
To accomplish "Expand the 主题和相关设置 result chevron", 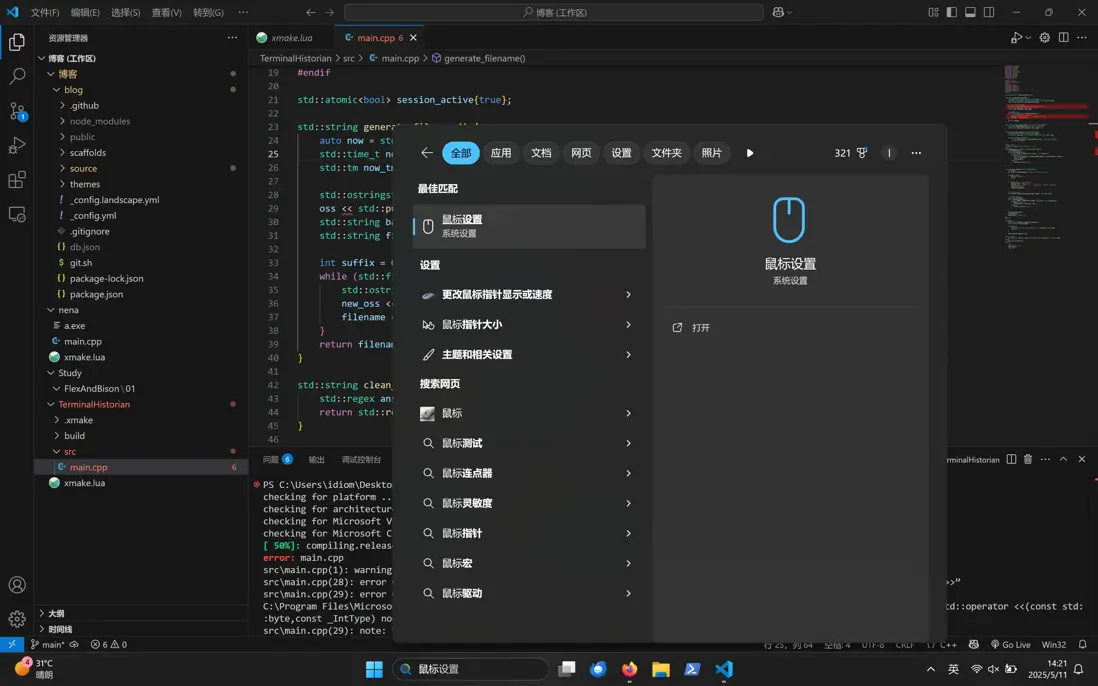I will 628,355.
